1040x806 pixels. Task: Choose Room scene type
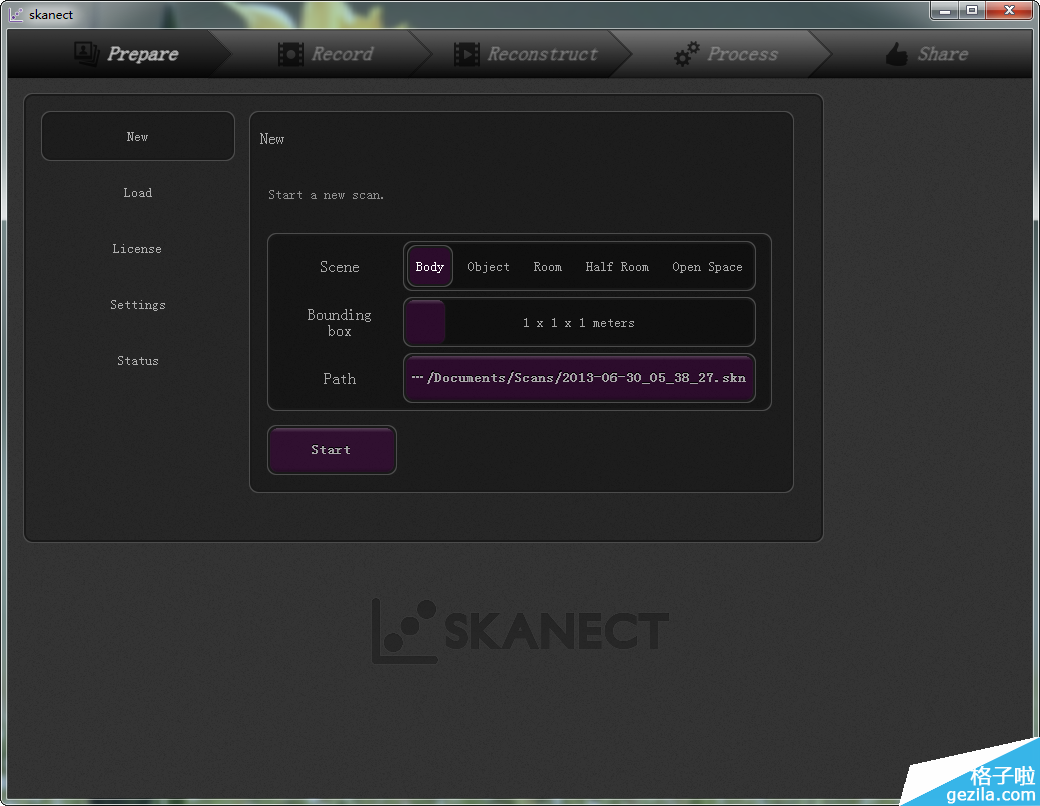(x=547, y=267)
